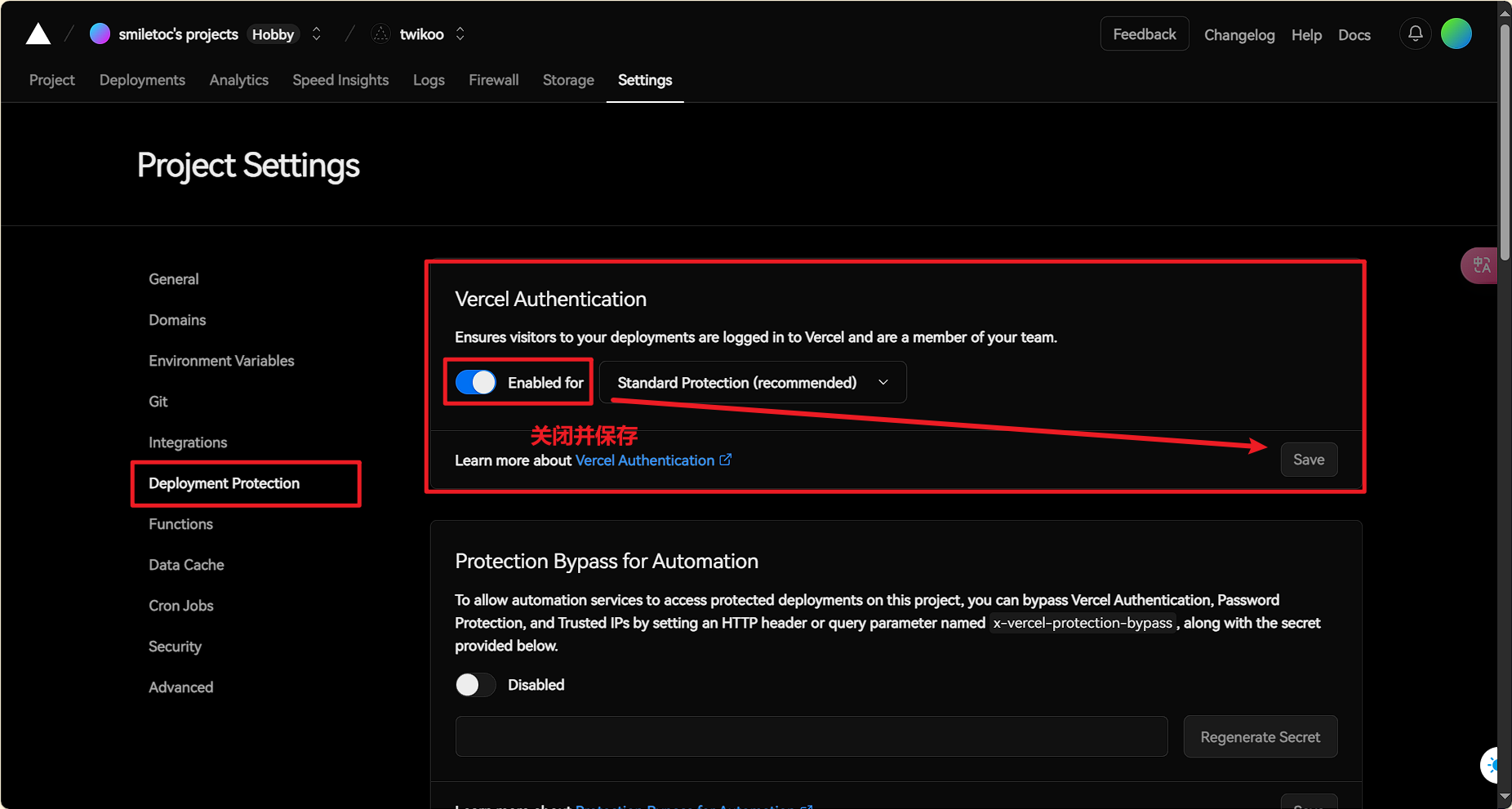Click the Regenerate Secret button
Viewport: 1512px width, 809px height.
(x=1260, y=736)
